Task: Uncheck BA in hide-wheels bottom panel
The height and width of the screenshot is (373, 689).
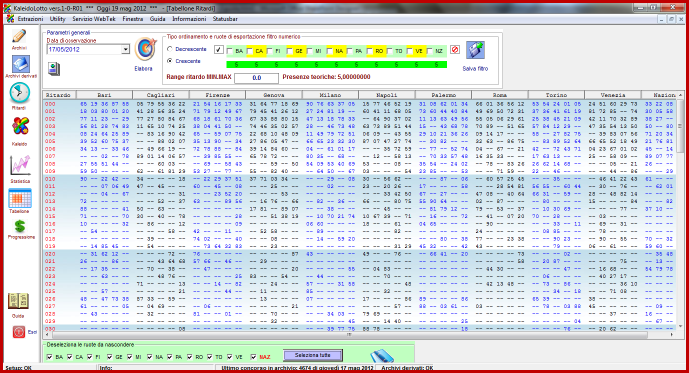Action: 50,357
